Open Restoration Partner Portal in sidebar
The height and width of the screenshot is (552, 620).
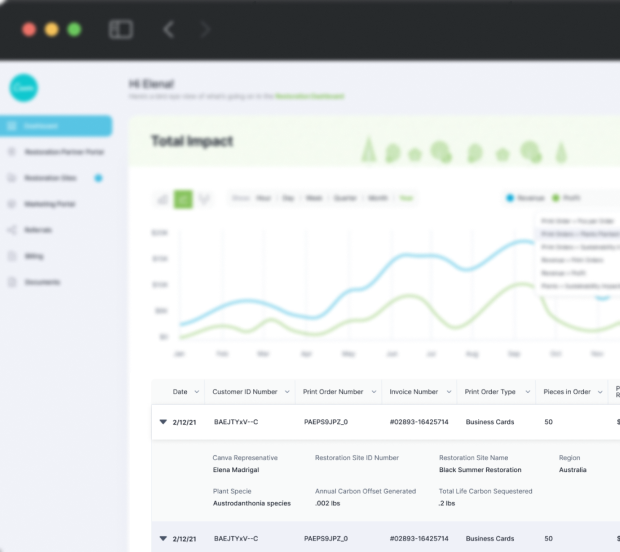coord(62,152)
